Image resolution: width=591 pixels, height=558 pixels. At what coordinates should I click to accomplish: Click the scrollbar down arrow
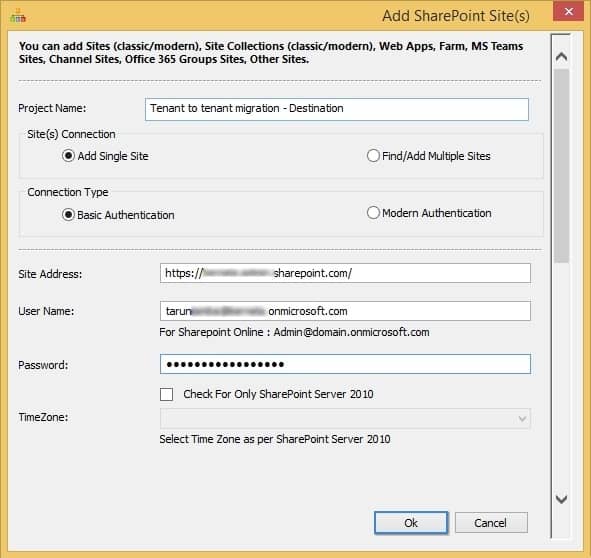coord(561,499)
